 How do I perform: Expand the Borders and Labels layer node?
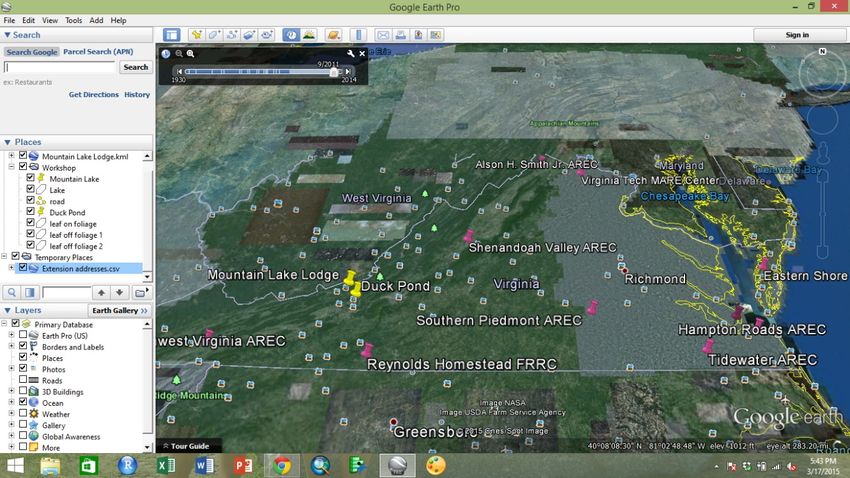[11, 346]
